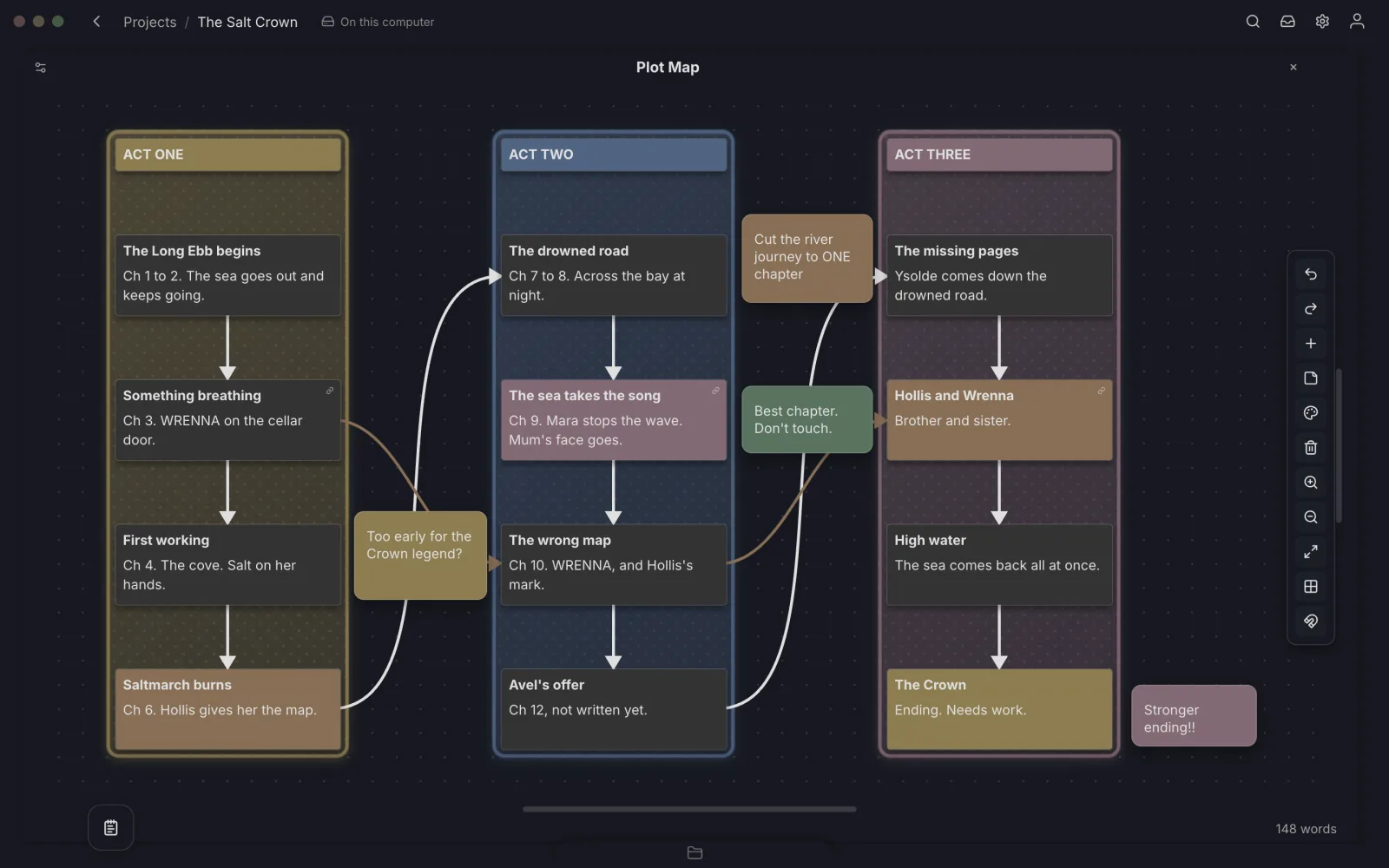The image size is (1389, 868).
Task: Open the sliders filter icon beside Plot Map
Action: coord(40,68)
